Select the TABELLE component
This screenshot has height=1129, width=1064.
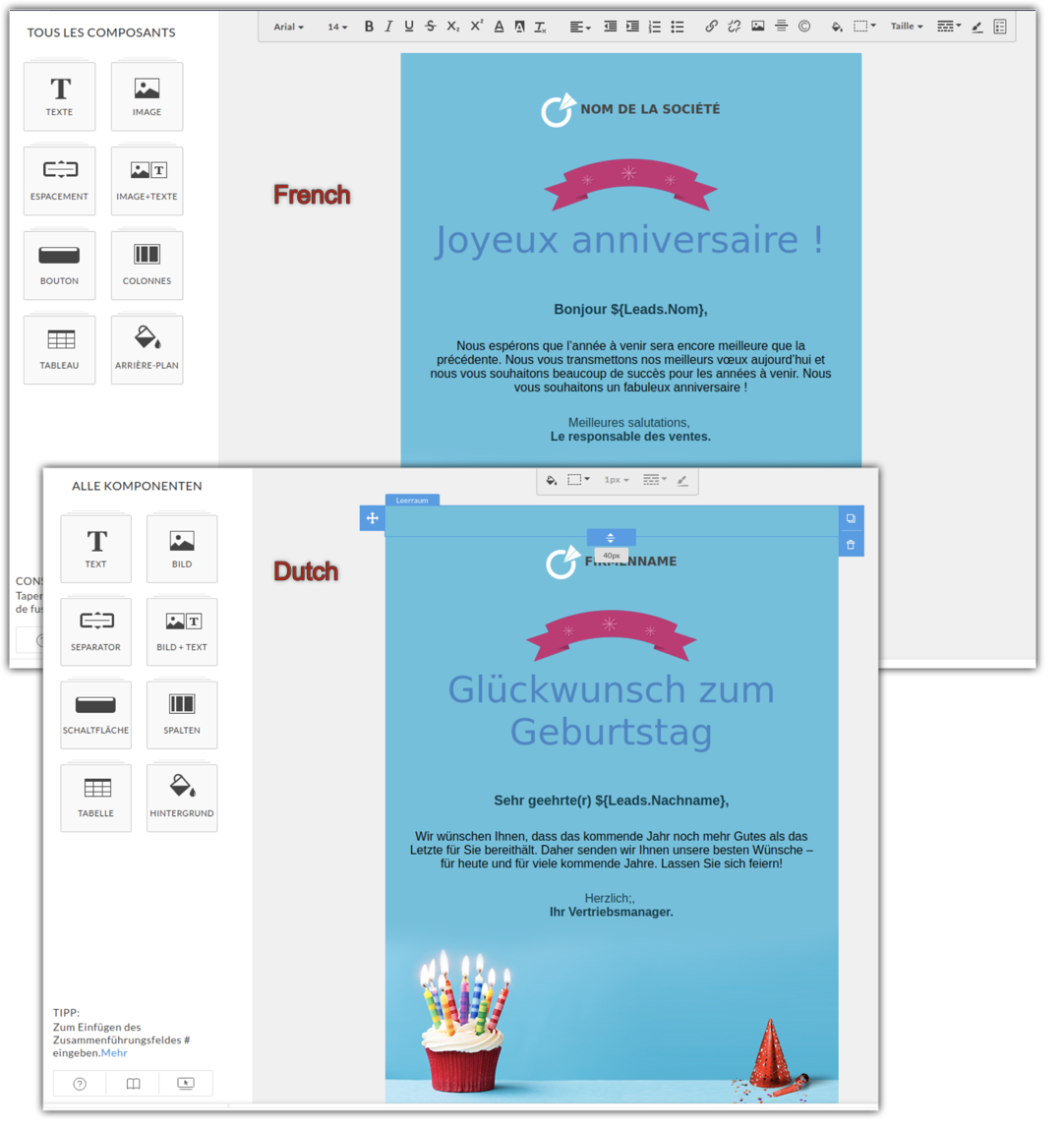(95, 798)
